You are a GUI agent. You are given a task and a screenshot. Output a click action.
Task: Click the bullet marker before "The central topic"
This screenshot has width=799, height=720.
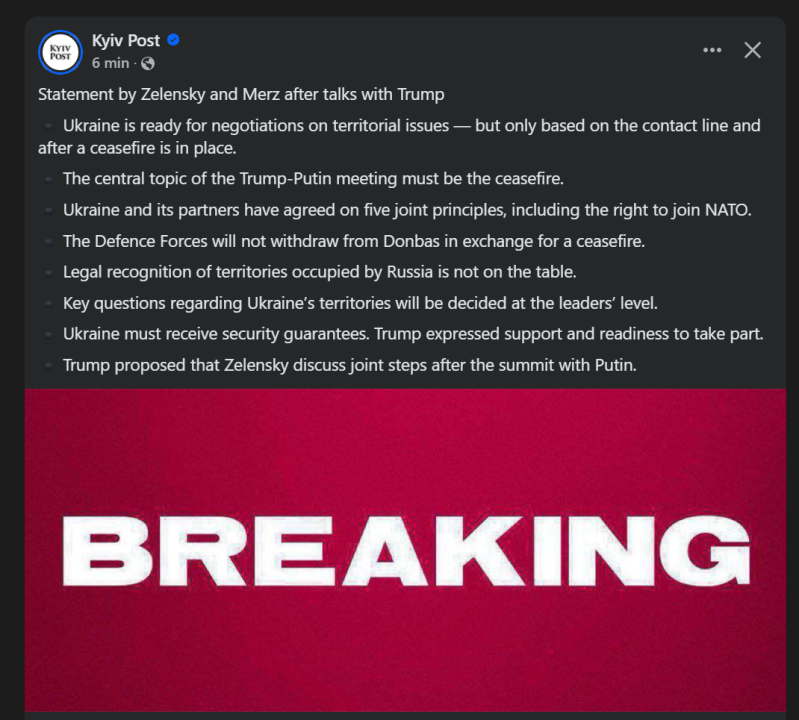[x=47, y=180]
